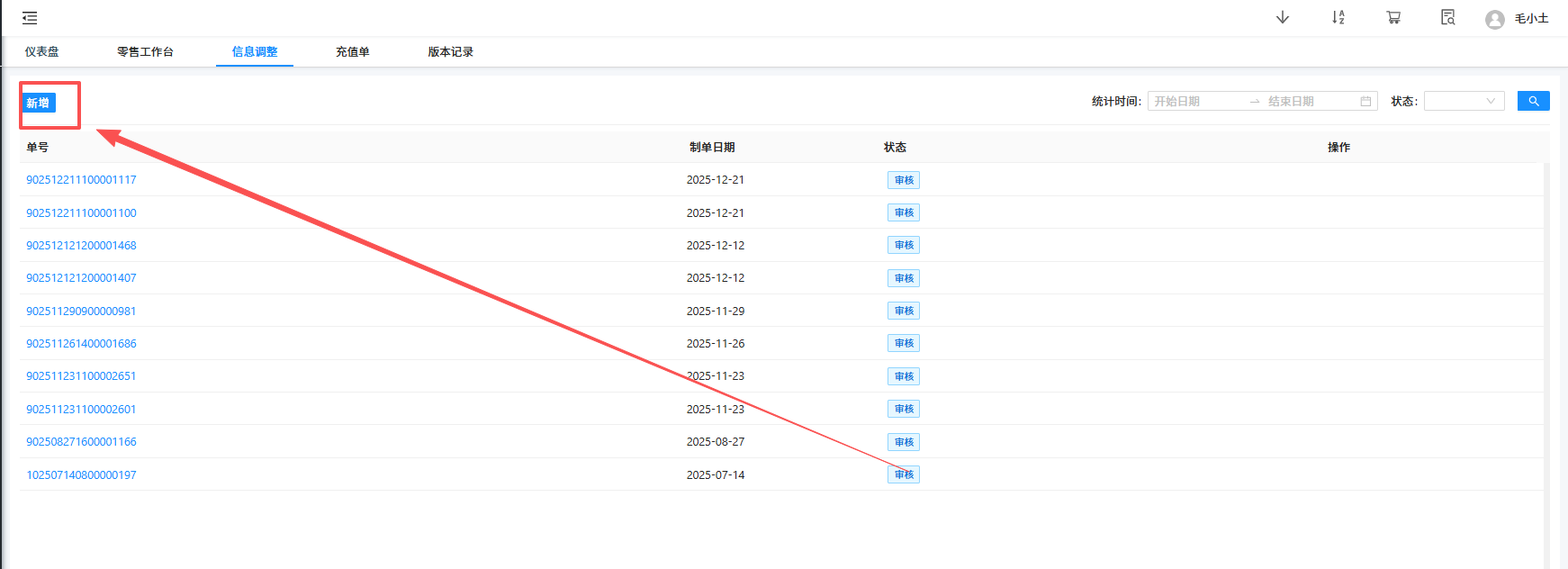The width and height of the screenshot is (1568, 569).
Task: Click the 新增 button
Action: click(39, 103)
